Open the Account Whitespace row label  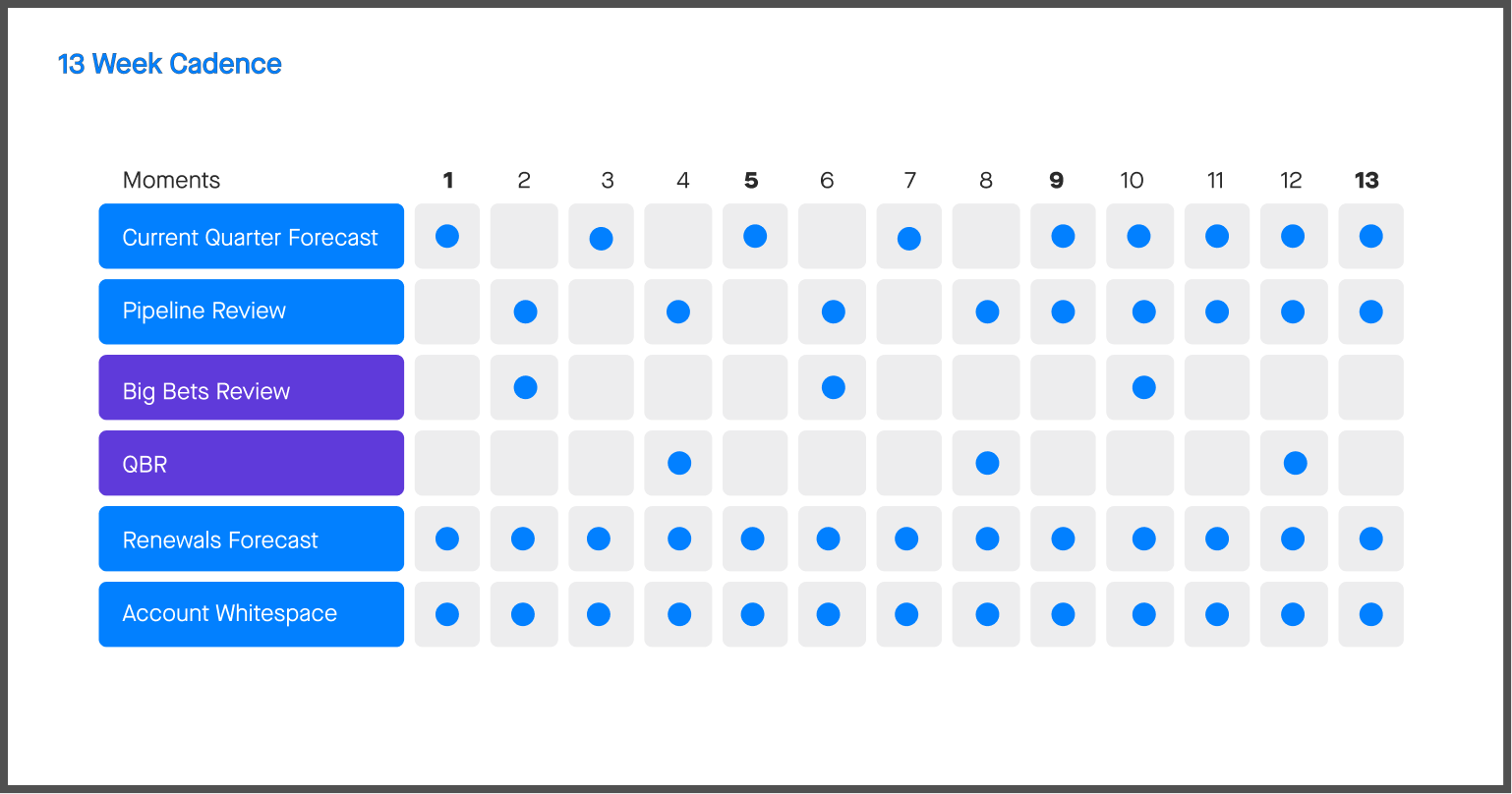point(251,614)
